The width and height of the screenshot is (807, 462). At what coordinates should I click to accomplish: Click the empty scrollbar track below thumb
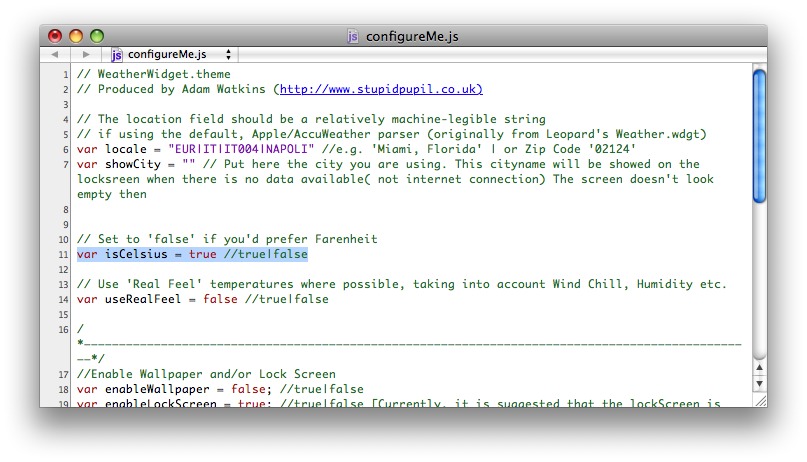(x=759, y=280)
